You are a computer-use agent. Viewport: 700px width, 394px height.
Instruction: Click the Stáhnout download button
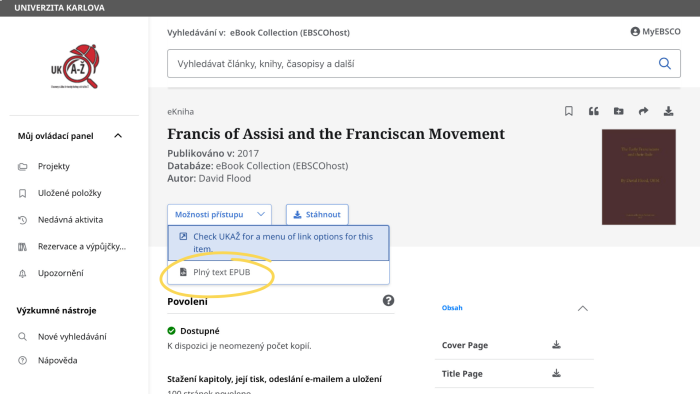point(317,215)
